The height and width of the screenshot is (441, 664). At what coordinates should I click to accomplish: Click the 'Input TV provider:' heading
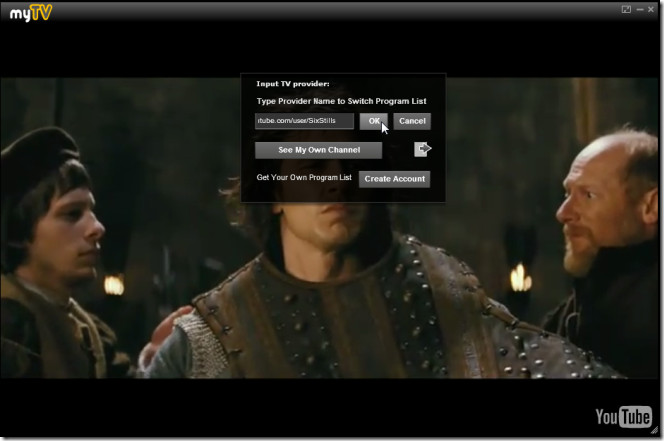pyautogui.click(x=293, y=84)
